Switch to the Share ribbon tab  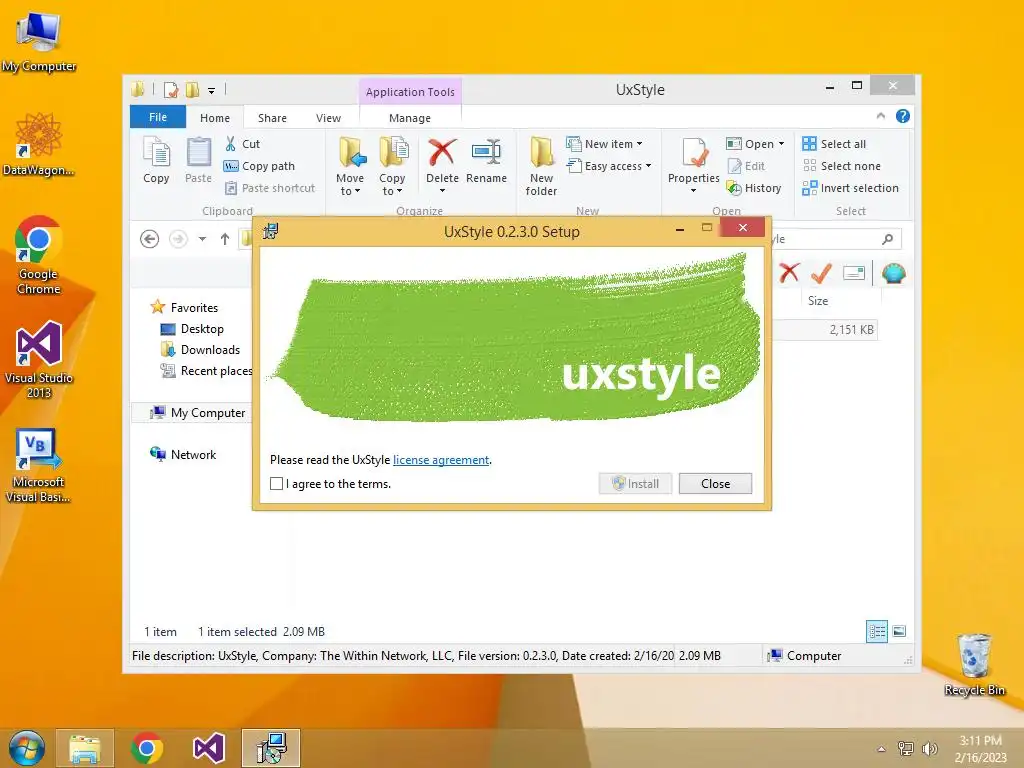point(272,118)
